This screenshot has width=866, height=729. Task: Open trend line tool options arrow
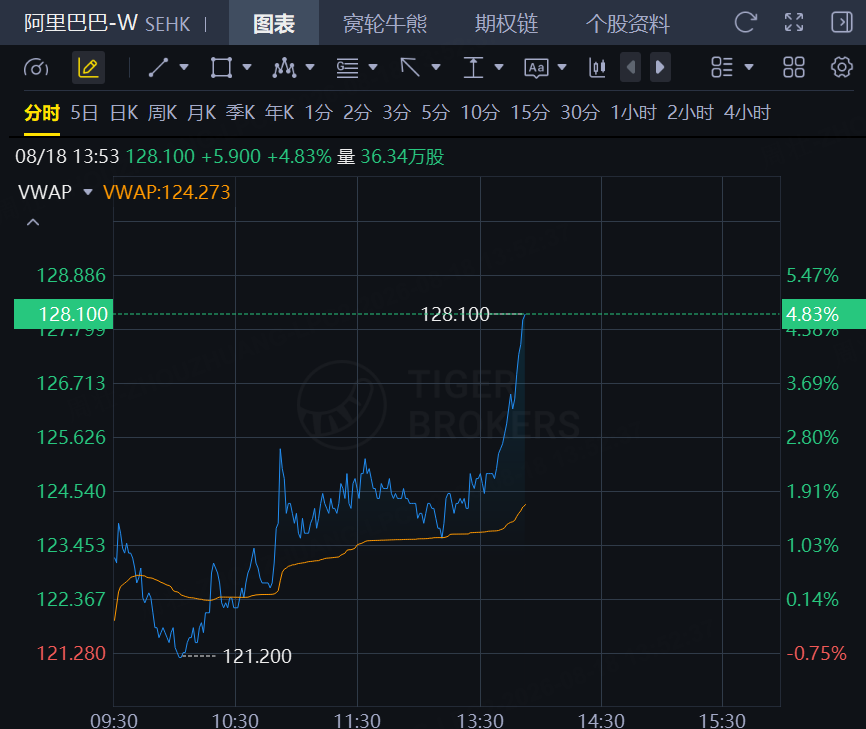coord(184,67)
